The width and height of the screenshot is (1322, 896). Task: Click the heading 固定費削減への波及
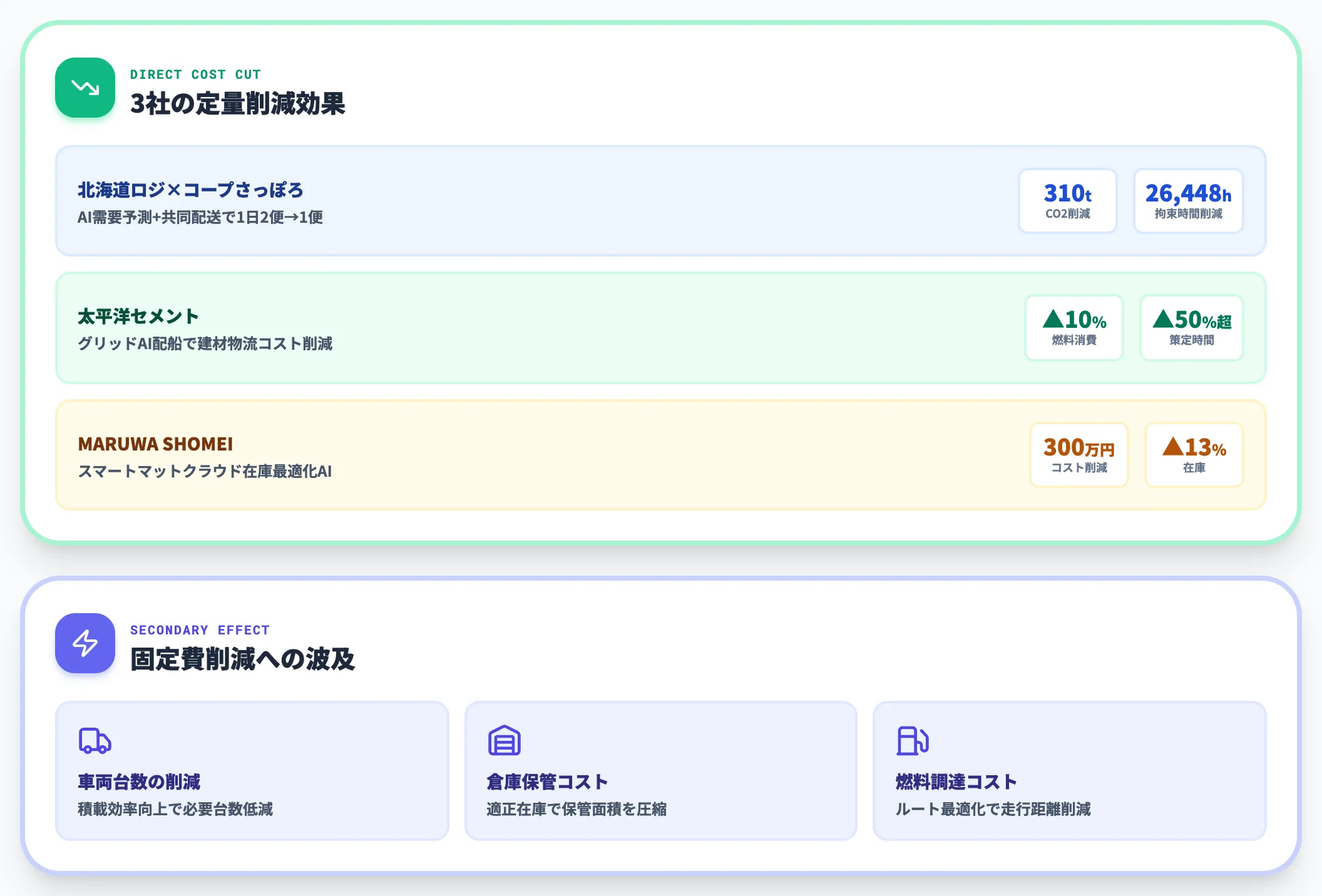[x=242, y=659]
